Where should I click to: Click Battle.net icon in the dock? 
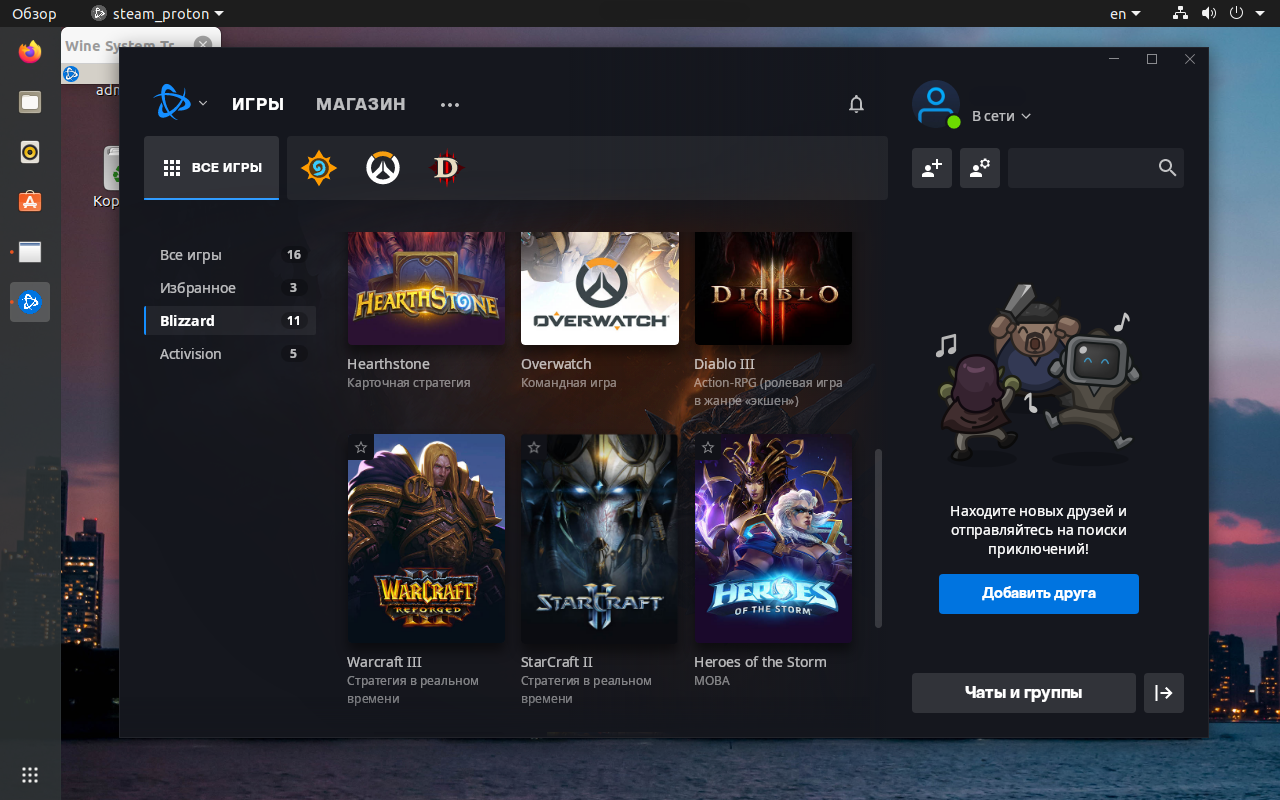[x=30, y=302]
